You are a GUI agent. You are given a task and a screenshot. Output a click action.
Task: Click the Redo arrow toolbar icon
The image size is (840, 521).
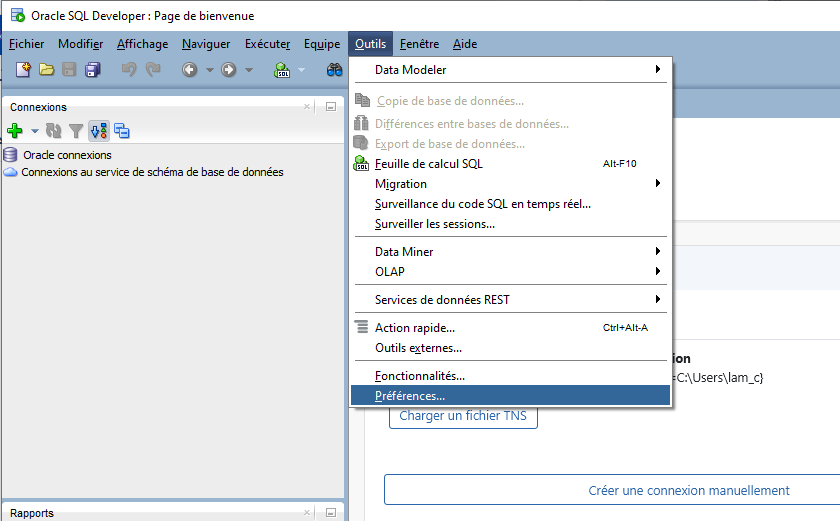pyautogui.click(x=153, y=70)
